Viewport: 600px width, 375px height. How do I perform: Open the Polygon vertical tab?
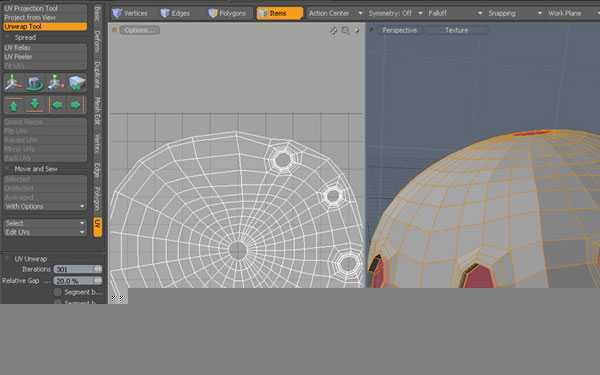(97, 199)
